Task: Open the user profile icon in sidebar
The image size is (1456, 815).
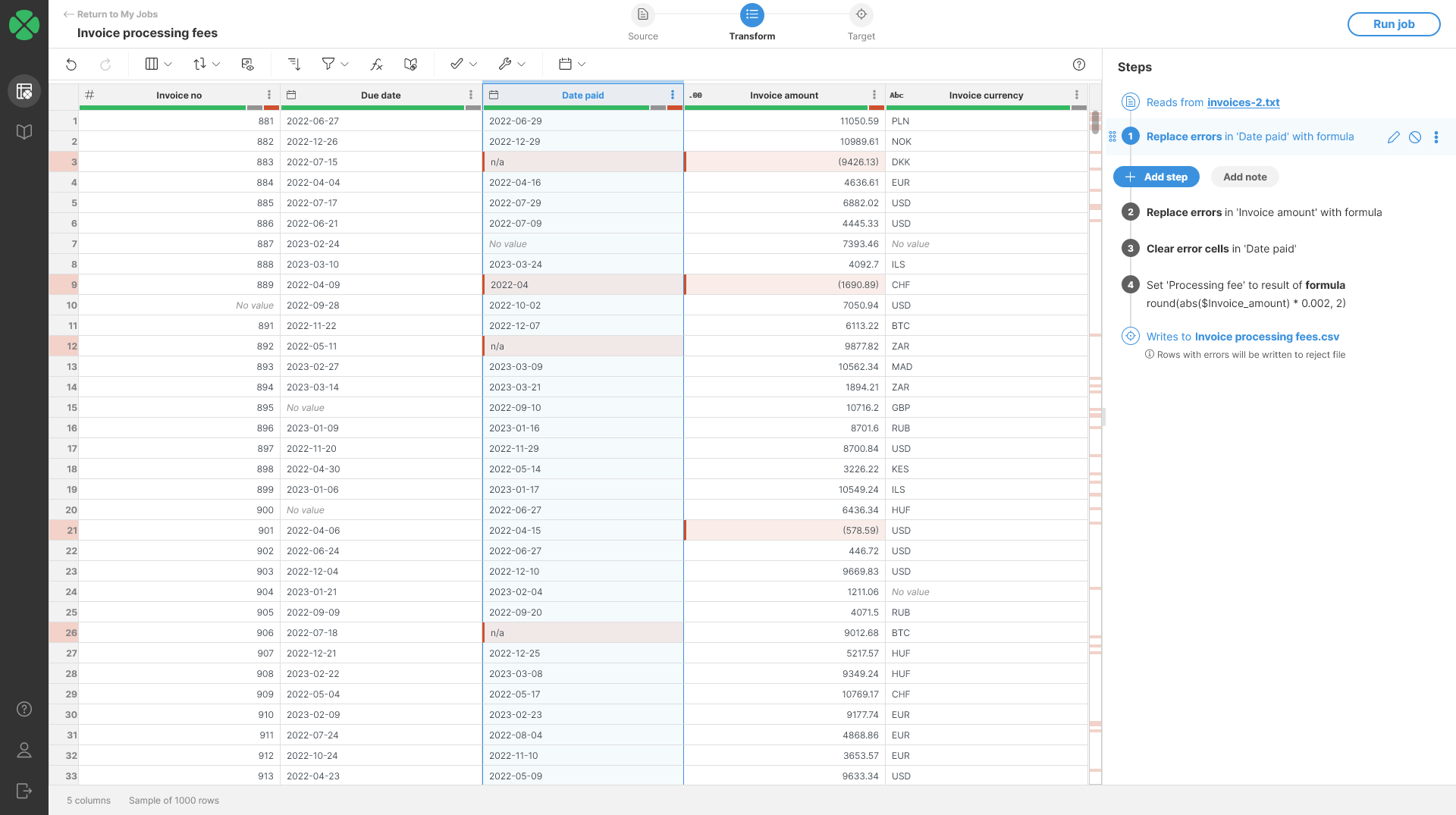Action: pos(24,750)
